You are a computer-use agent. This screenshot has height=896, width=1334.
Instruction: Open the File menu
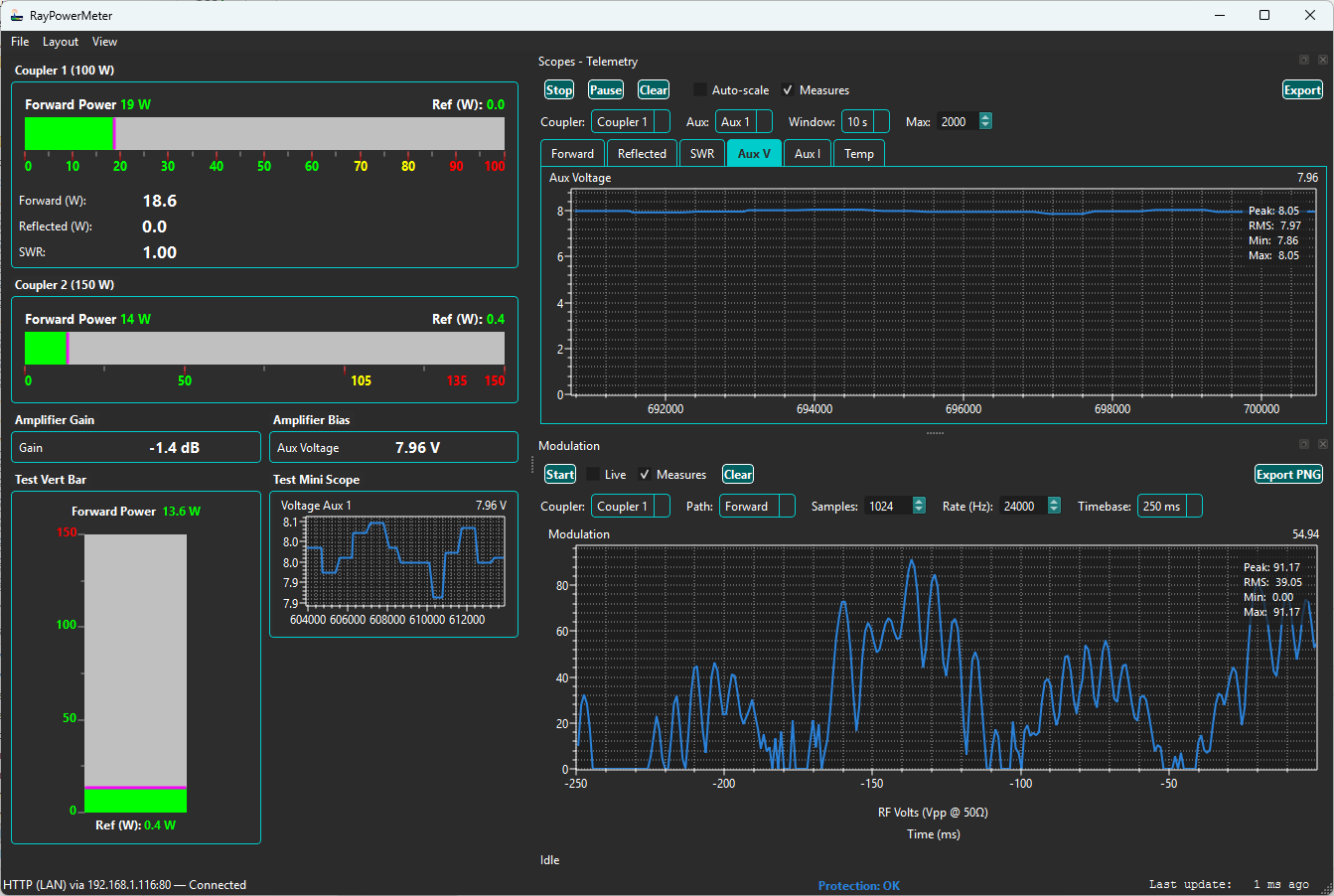(20, 42)
